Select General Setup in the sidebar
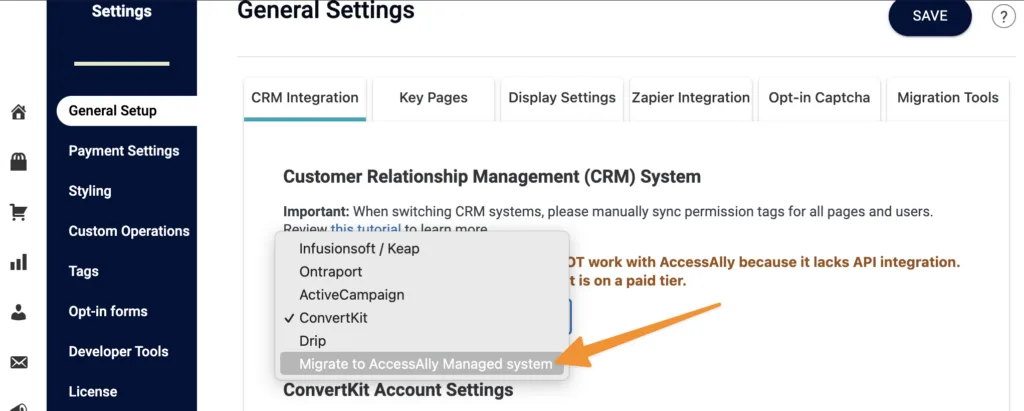 coord(127,110)
